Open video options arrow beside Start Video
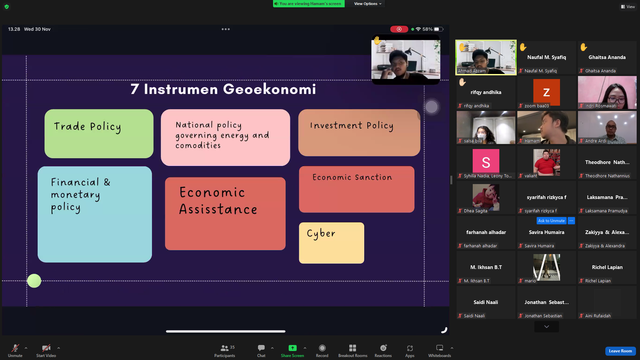Image resolution: width=640 pixels, height=360 pixels. [x=58, y=348]
